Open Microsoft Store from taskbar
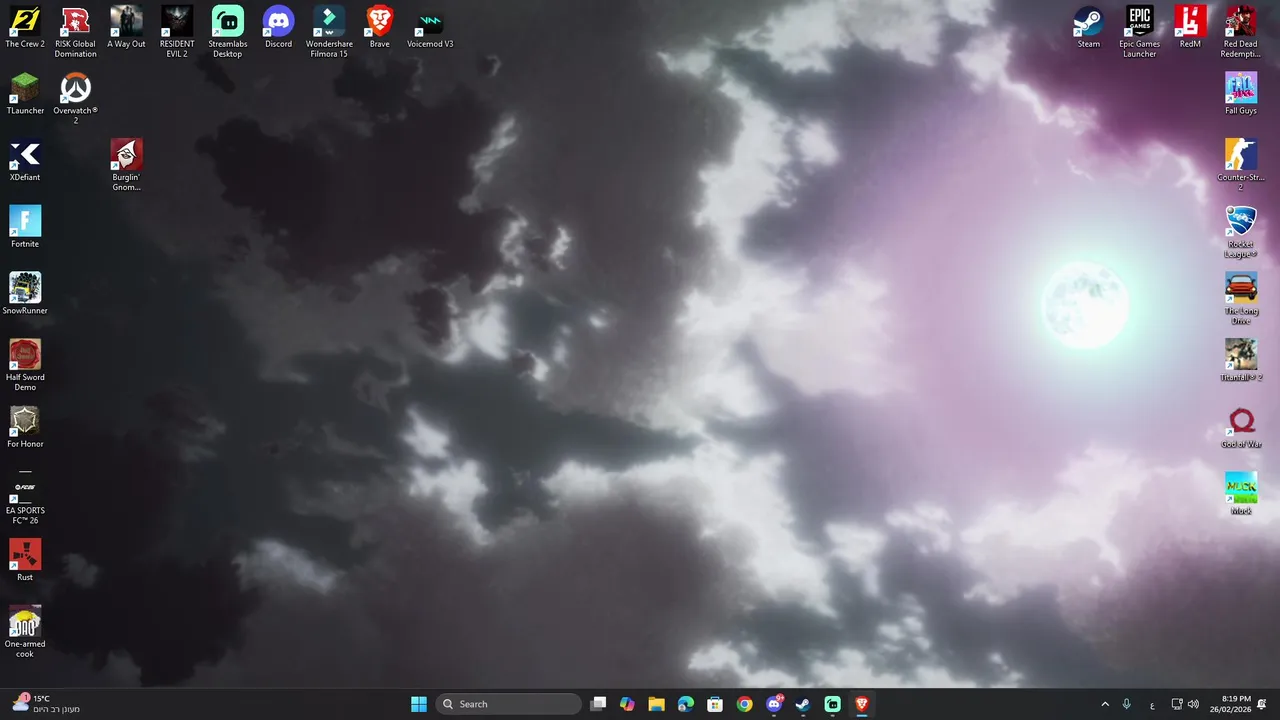The height and width of the screenshot is (720, 1280). click(x=715, y=704)
